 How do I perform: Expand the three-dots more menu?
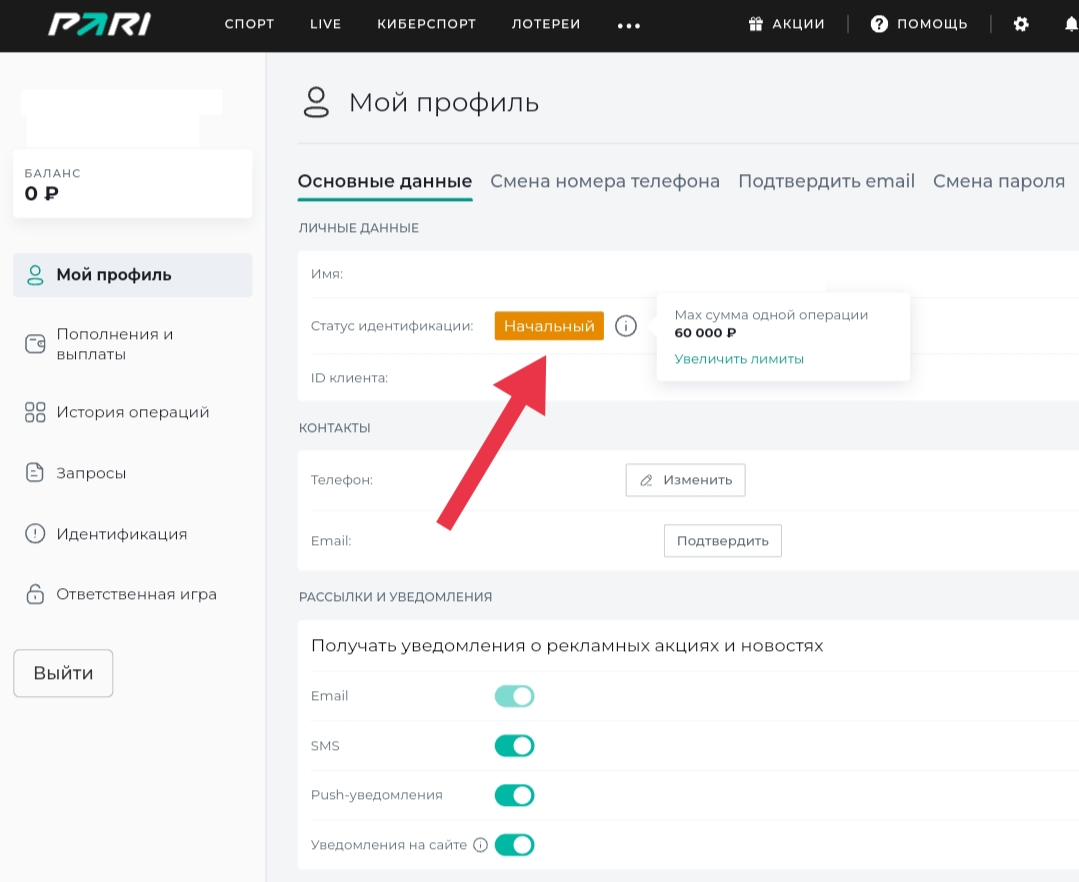click(628, 26)
